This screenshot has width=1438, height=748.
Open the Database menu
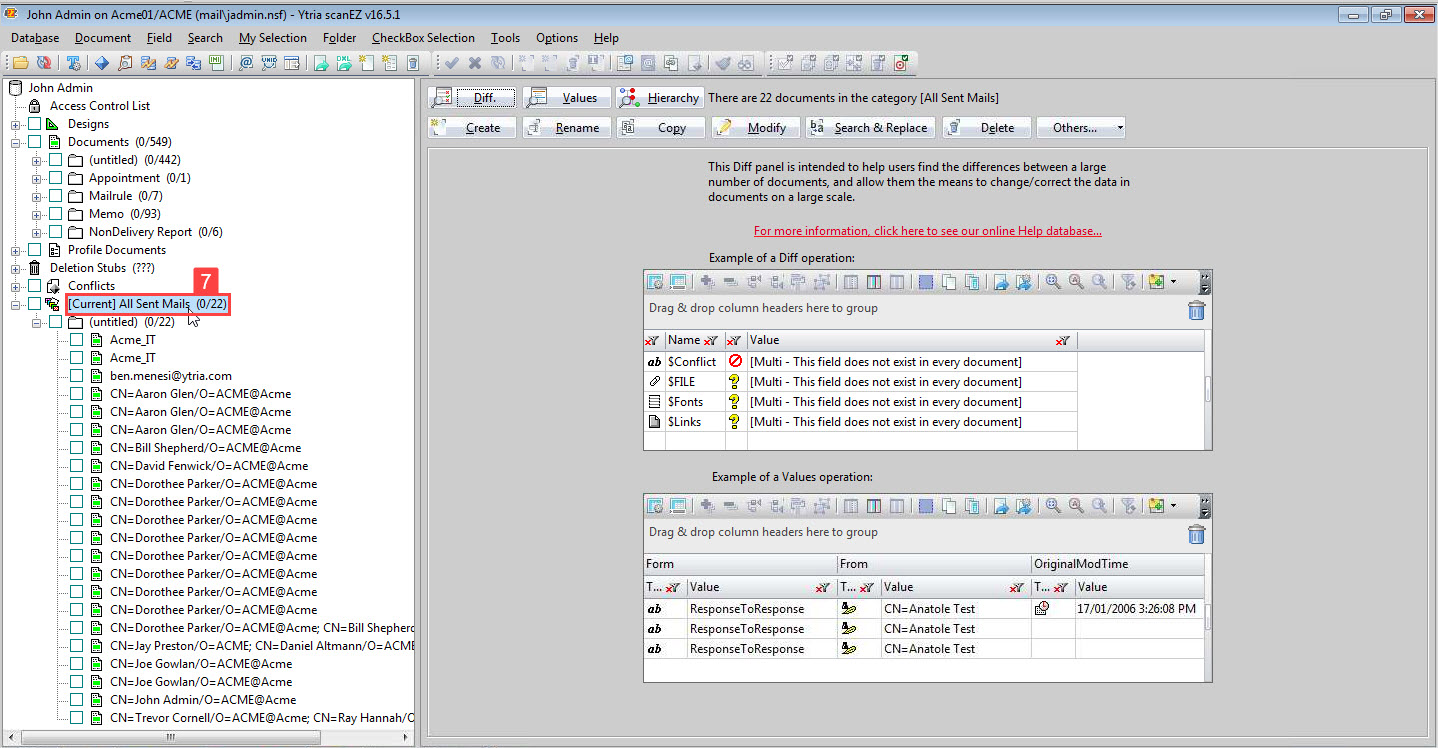[35, 38]
